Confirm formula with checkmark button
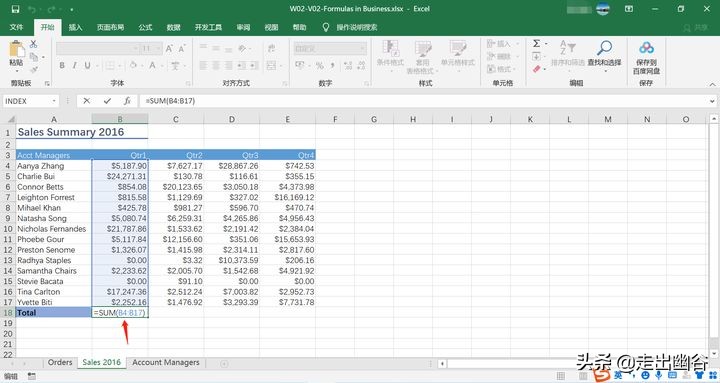 [107, 101]
